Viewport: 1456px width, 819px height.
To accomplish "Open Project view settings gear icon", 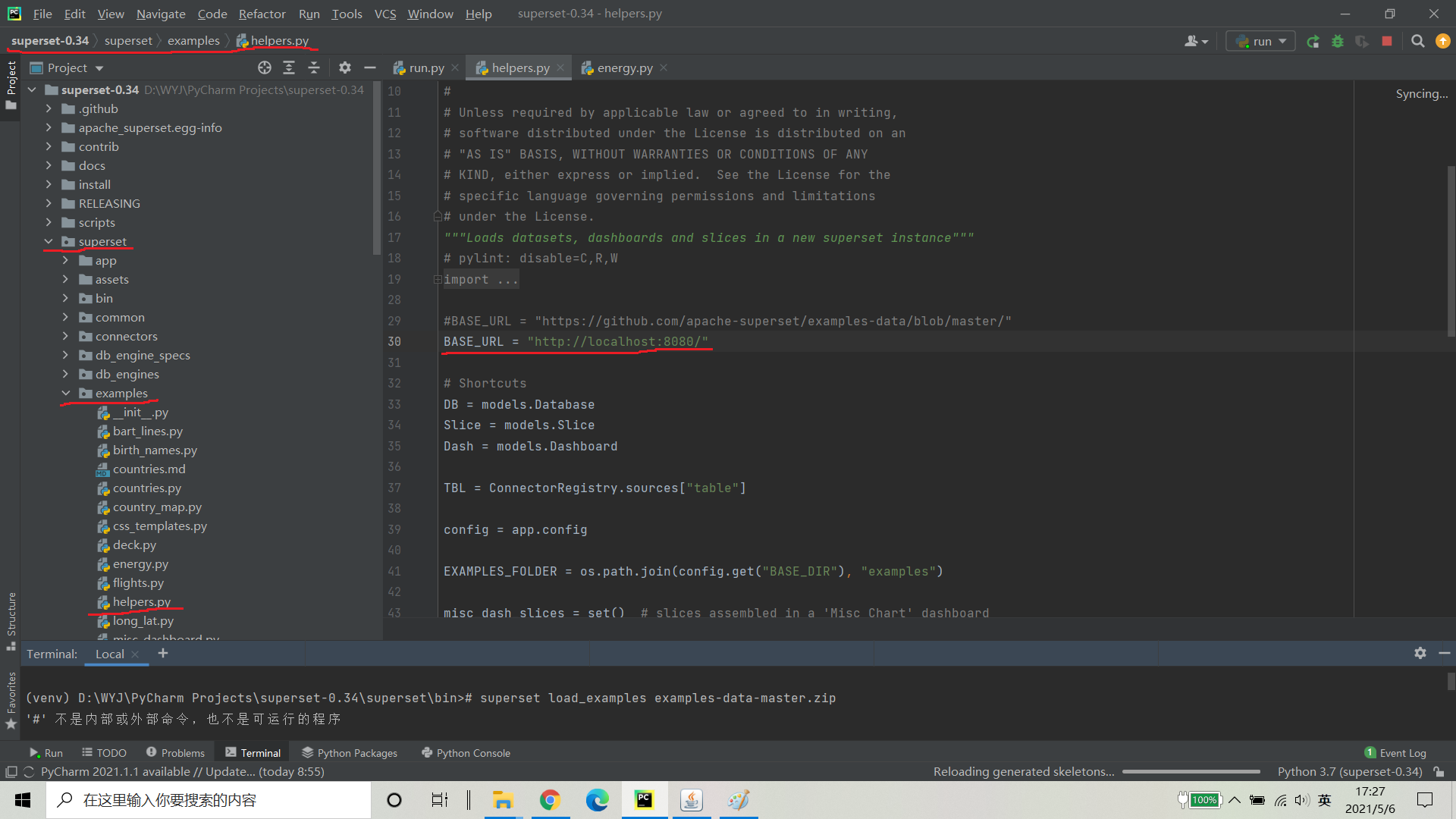I will [345, 67].
